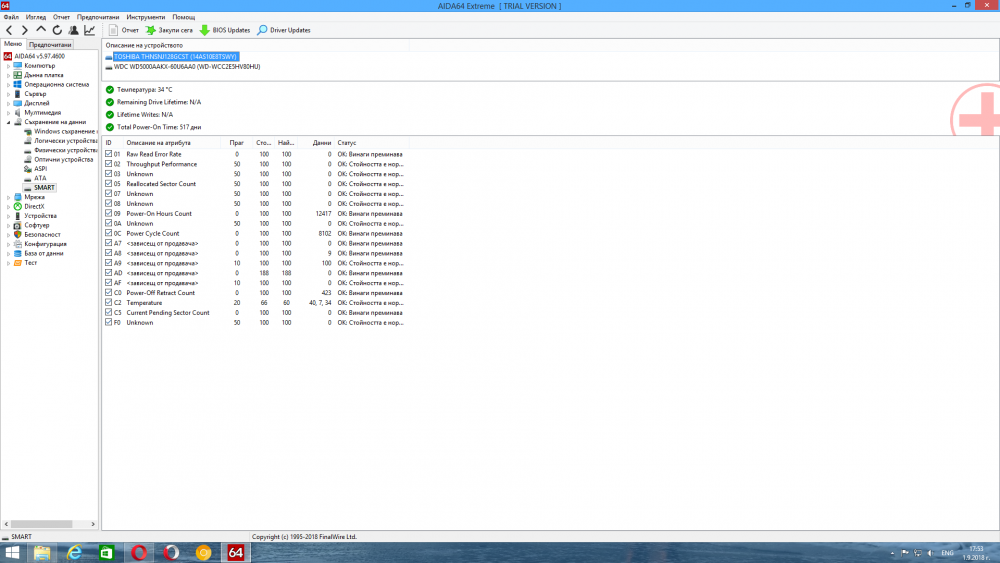Sort by the Статус column header
The image size is (1000, 563).
pyautogui.click(x=372, y=143)
